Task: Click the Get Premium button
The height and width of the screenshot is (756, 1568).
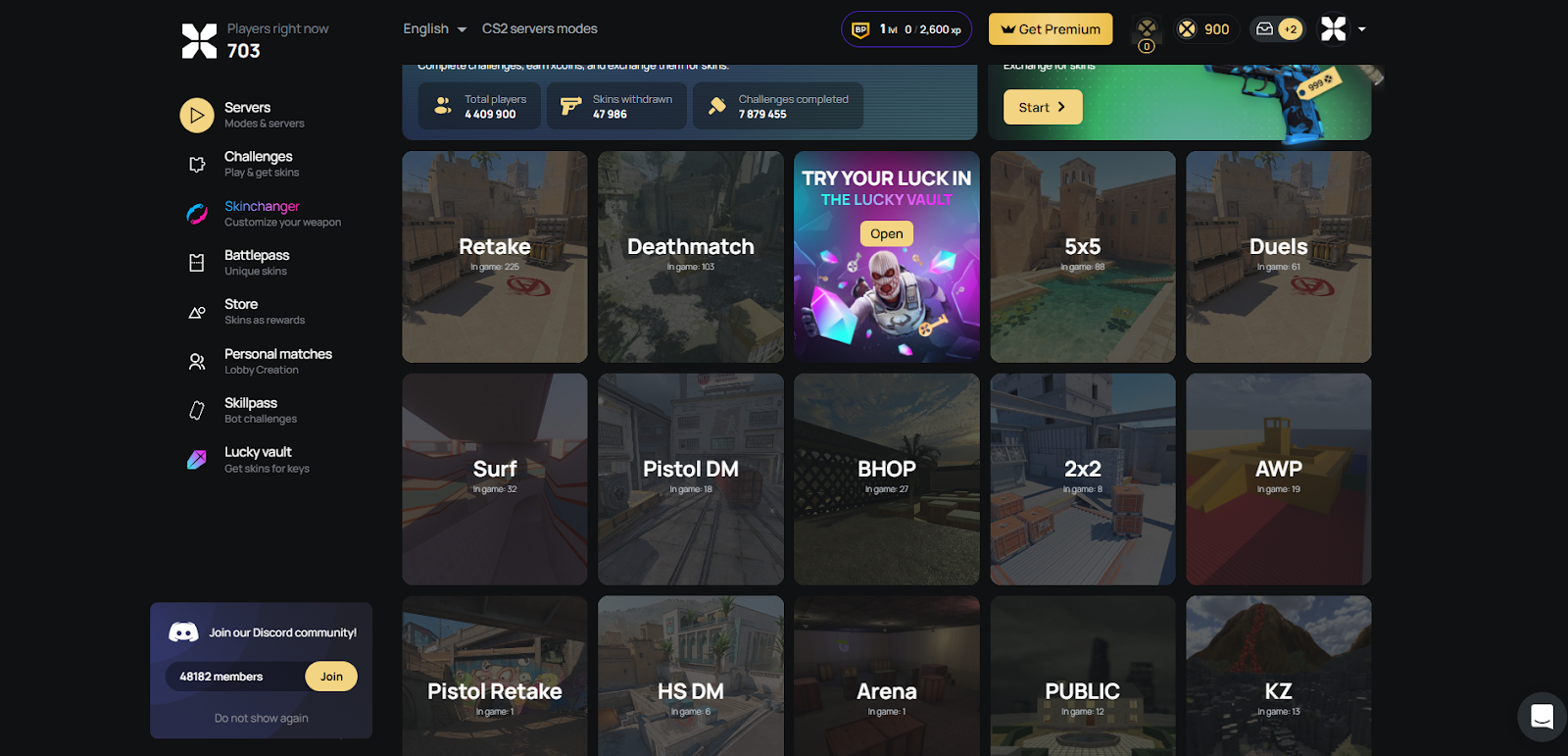Action: click(1051, 29)
